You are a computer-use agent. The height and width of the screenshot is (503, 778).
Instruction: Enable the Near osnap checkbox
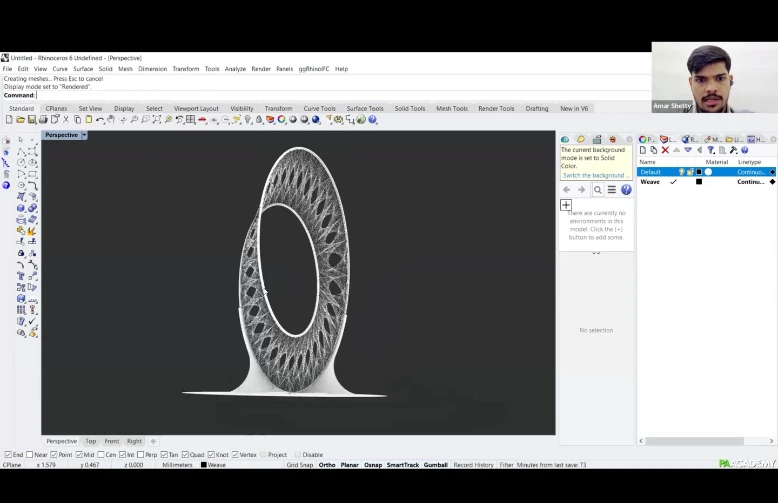pyautogui.click(x=30, y=455)
